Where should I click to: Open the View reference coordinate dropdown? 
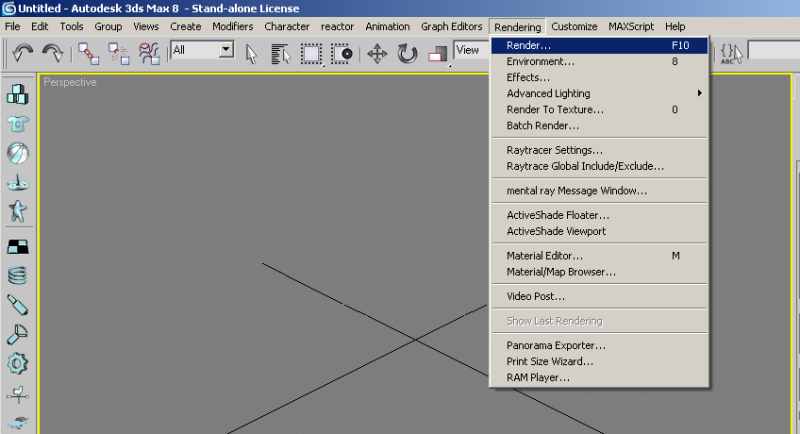[471, 50]
